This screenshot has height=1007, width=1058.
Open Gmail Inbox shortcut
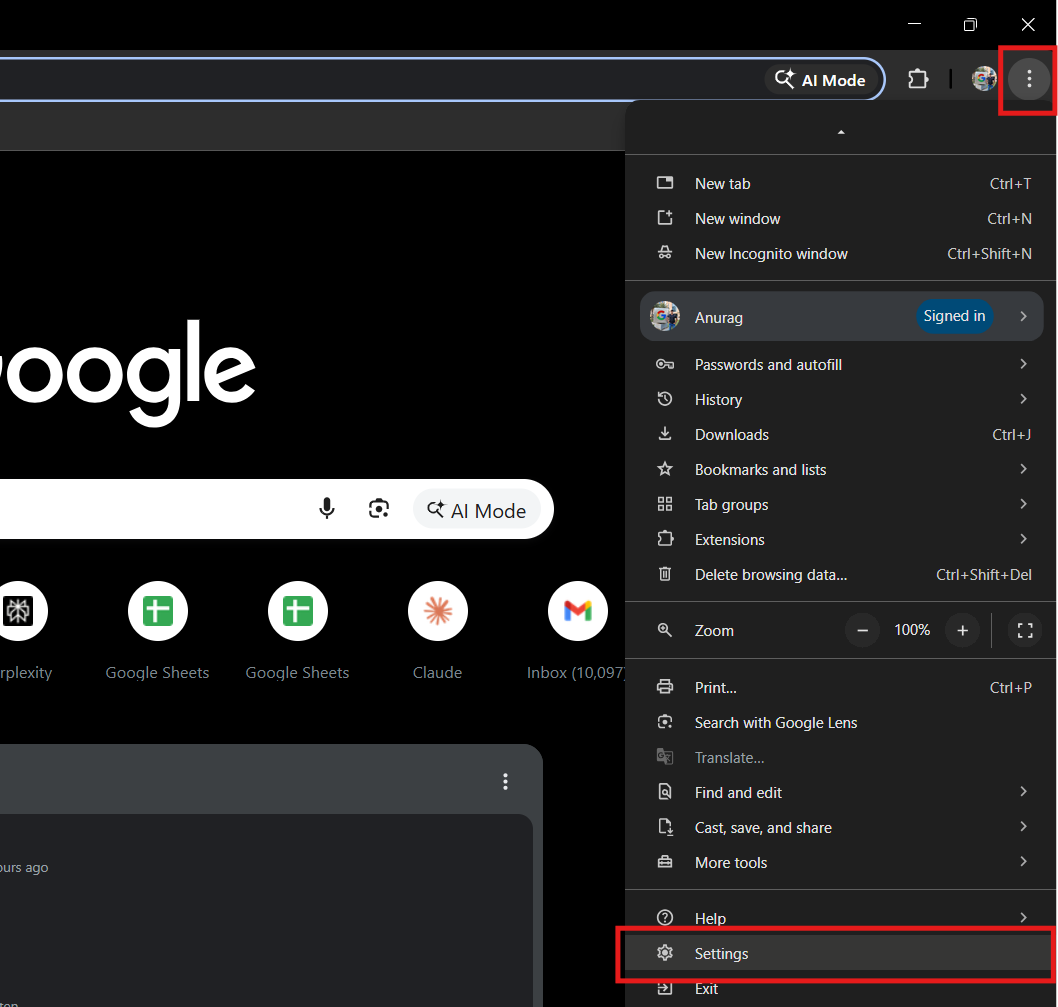tap(577, 611)
